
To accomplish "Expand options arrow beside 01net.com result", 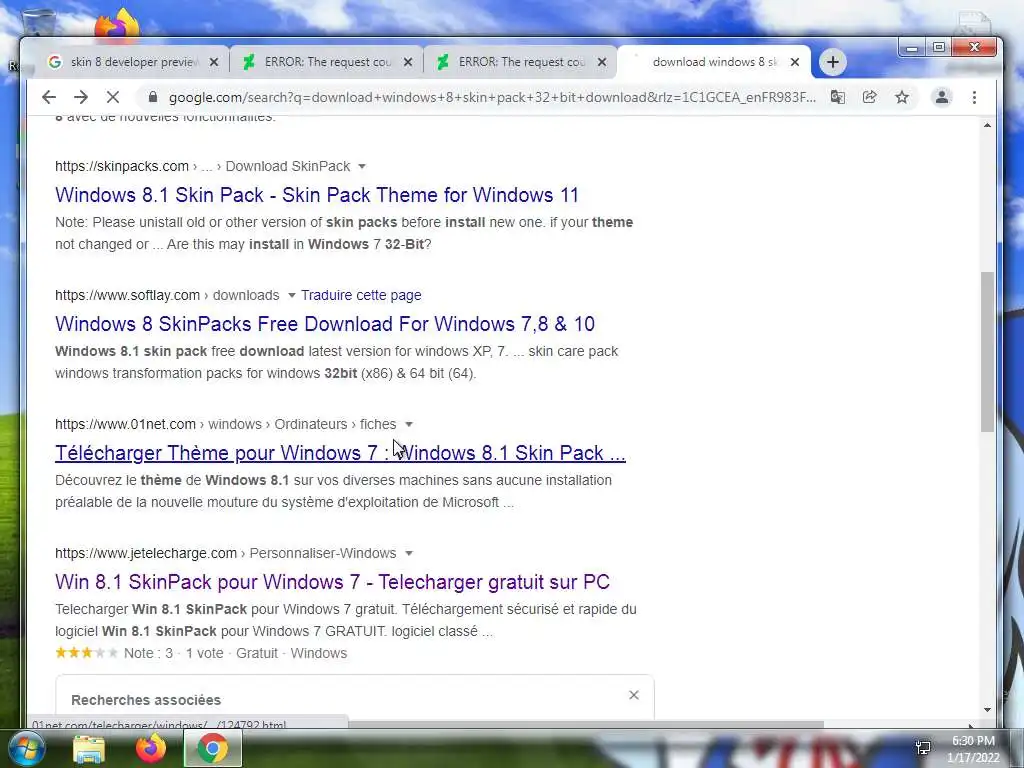I will click(x=409, y=424).
